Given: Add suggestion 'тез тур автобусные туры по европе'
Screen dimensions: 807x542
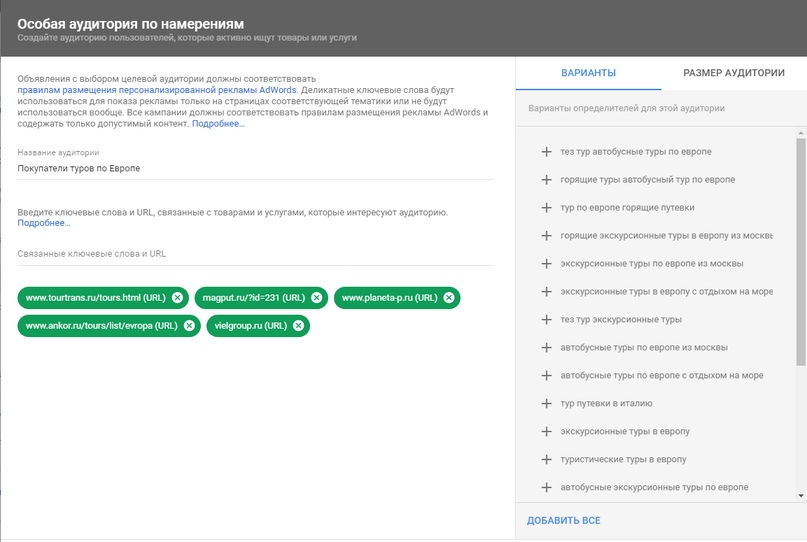Looking at the screenshot, I should pyautogui.click(x=546, y=152).
